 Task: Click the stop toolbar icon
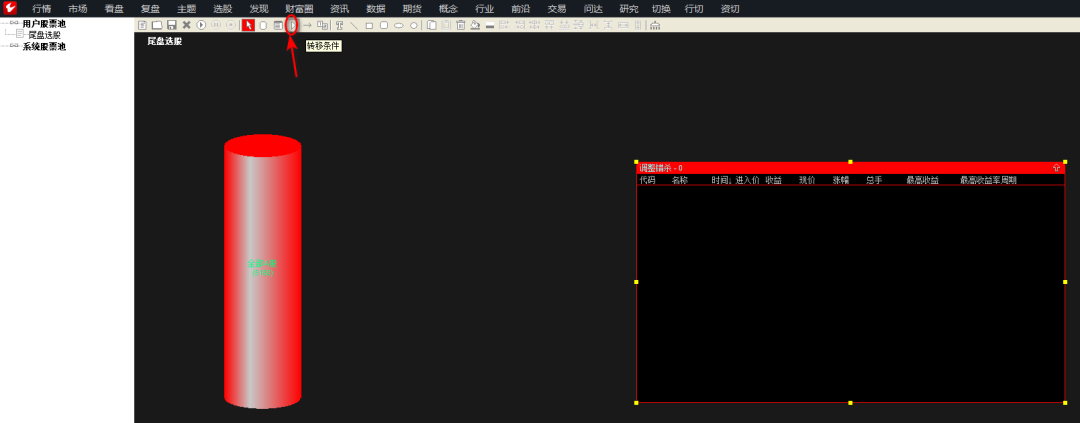tap(231, 25)
